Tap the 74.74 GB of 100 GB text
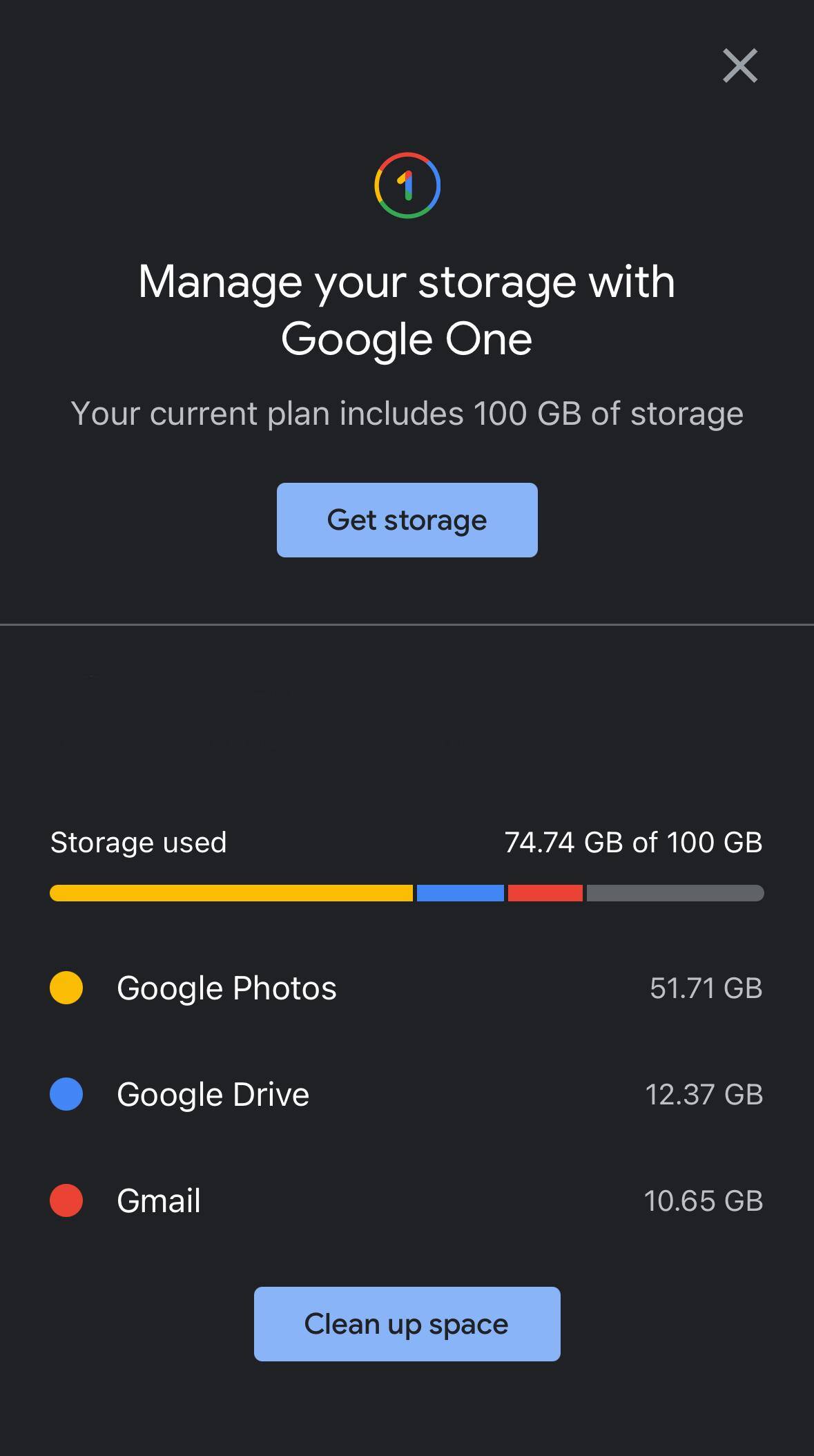The image size is (814, 1456). pos(633,843)
